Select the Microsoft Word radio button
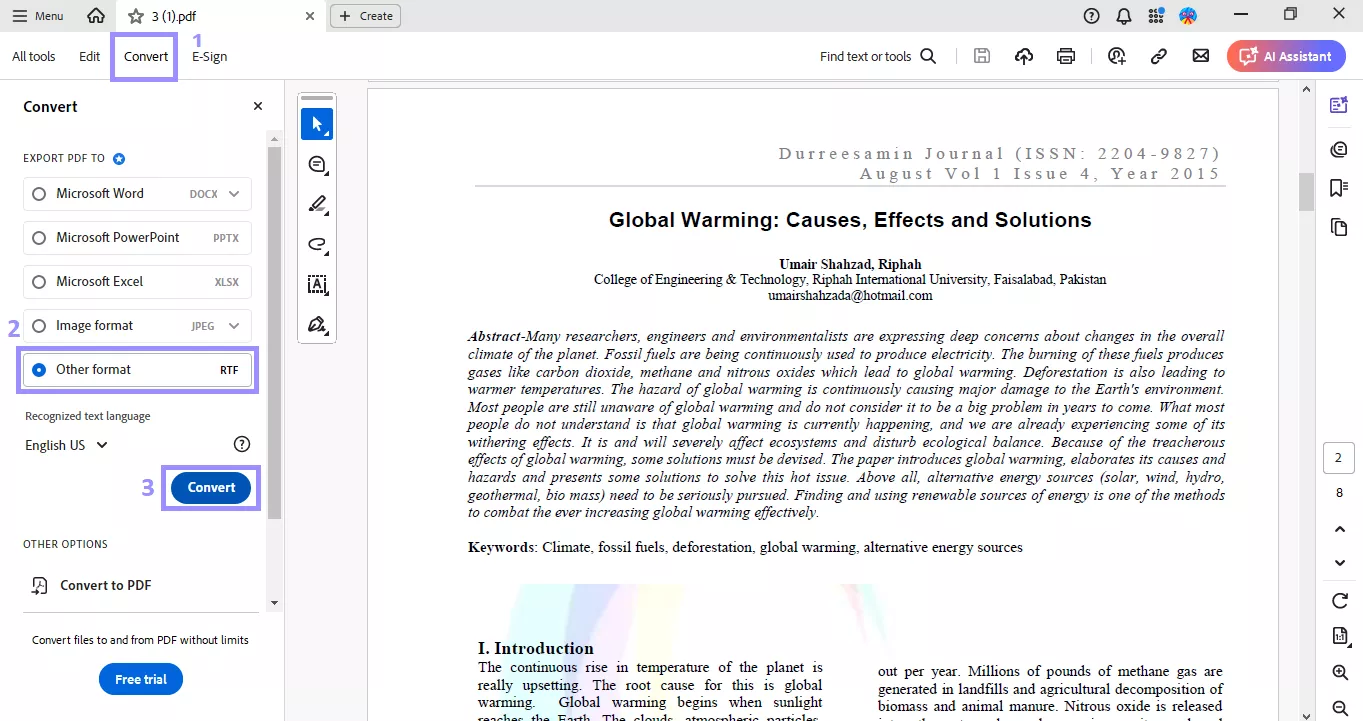 coord(39,194)
